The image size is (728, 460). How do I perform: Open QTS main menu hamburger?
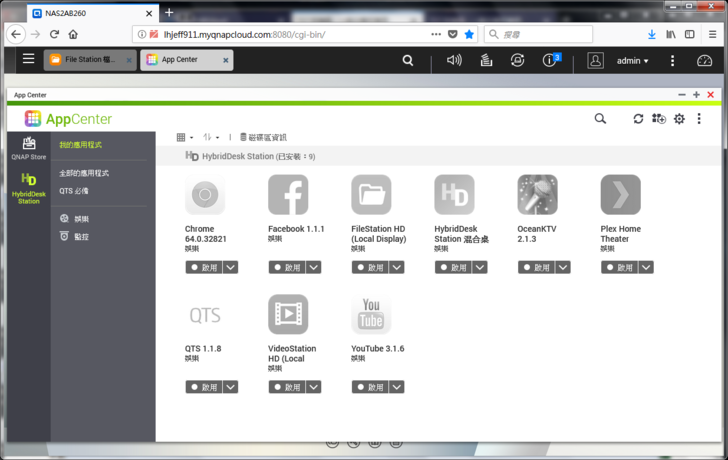click(28, 59)
